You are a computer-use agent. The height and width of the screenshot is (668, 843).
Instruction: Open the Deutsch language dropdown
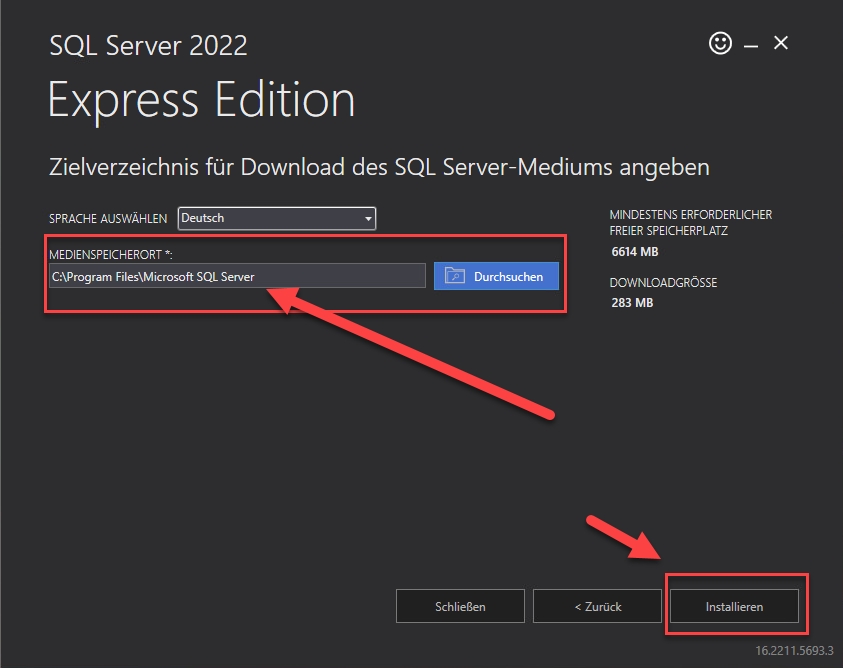(277, 218)
